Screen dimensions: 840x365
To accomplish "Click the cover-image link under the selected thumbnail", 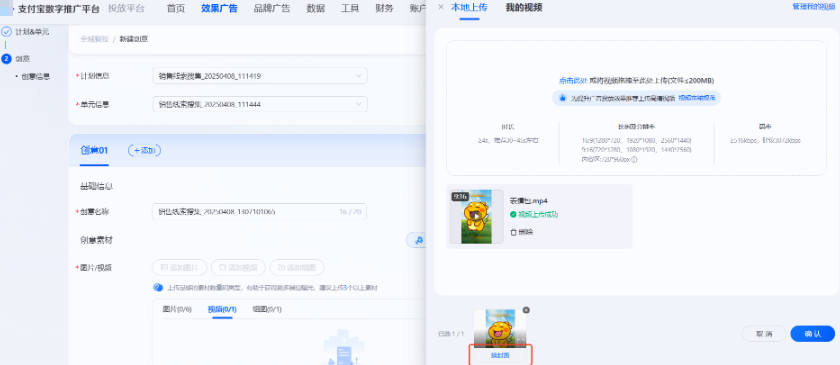I will click(500, 355).
